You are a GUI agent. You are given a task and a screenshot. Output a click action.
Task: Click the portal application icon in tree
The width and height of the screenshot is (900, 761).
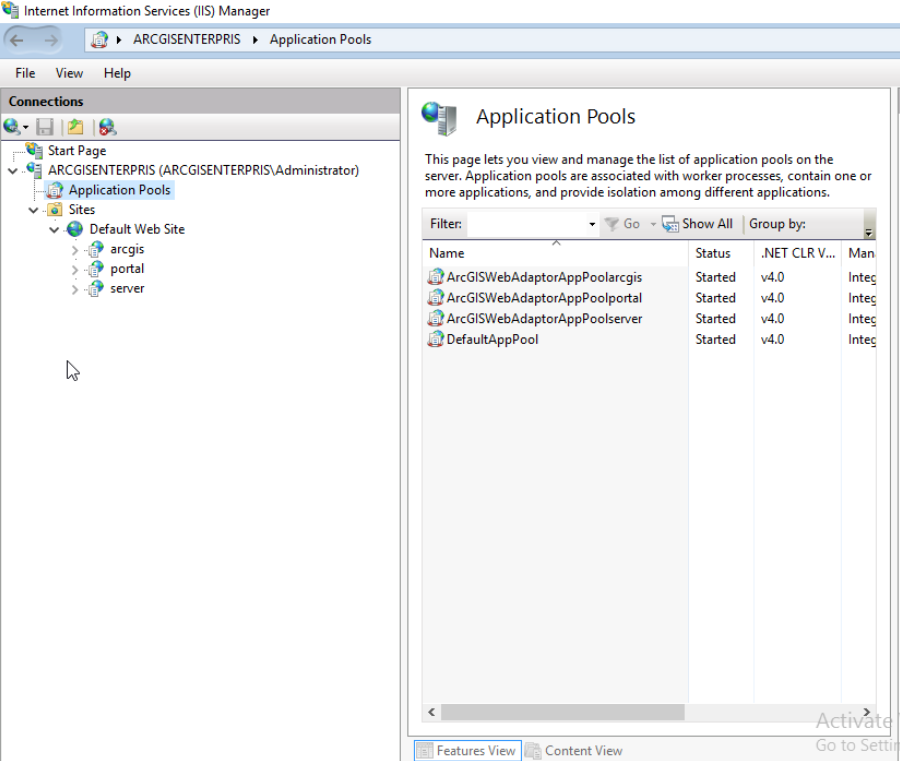click(x=96, y=269)
